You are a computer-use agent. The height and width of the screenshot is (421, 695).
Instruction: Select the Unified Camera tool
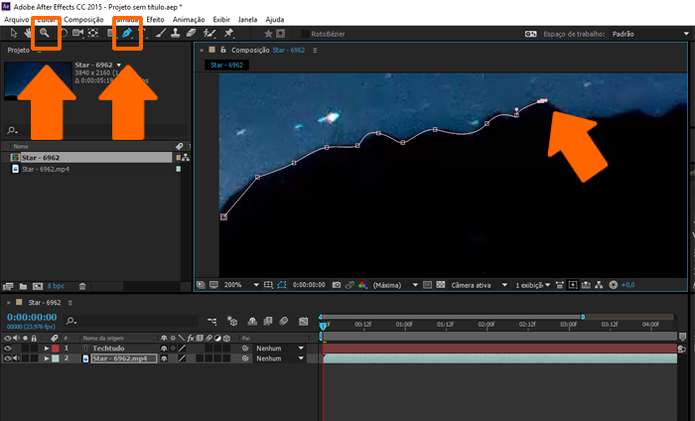78,33
